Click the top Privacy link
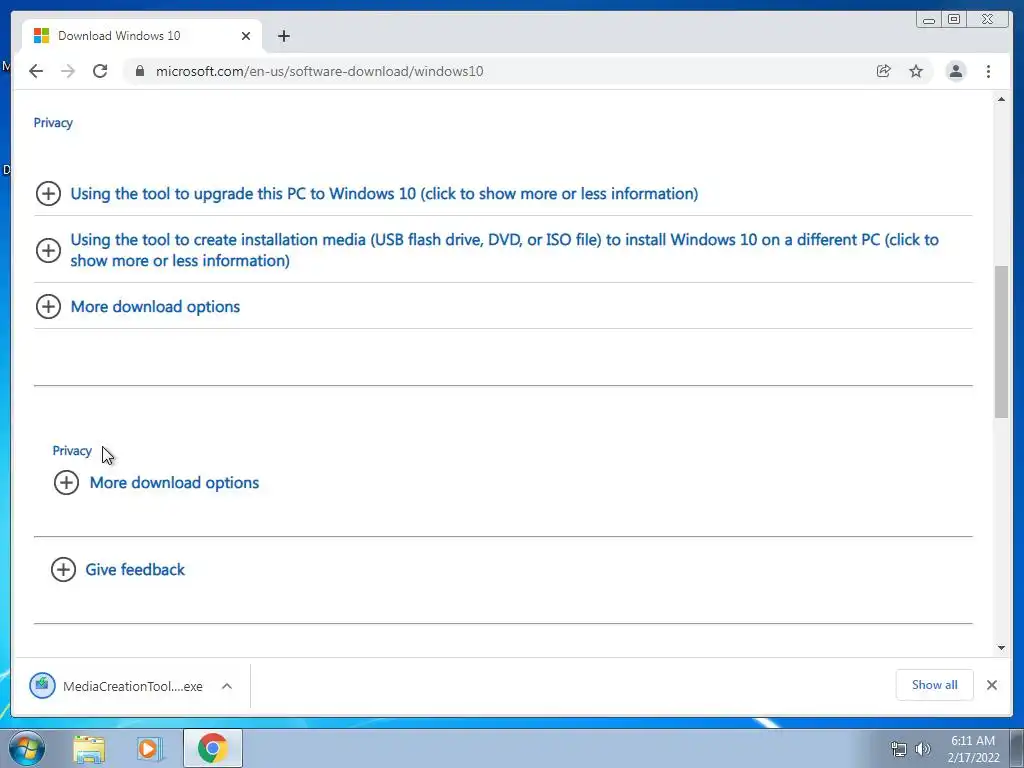Image resolution: width=1024 pixels, height=768 pixels. pos(53,123)
